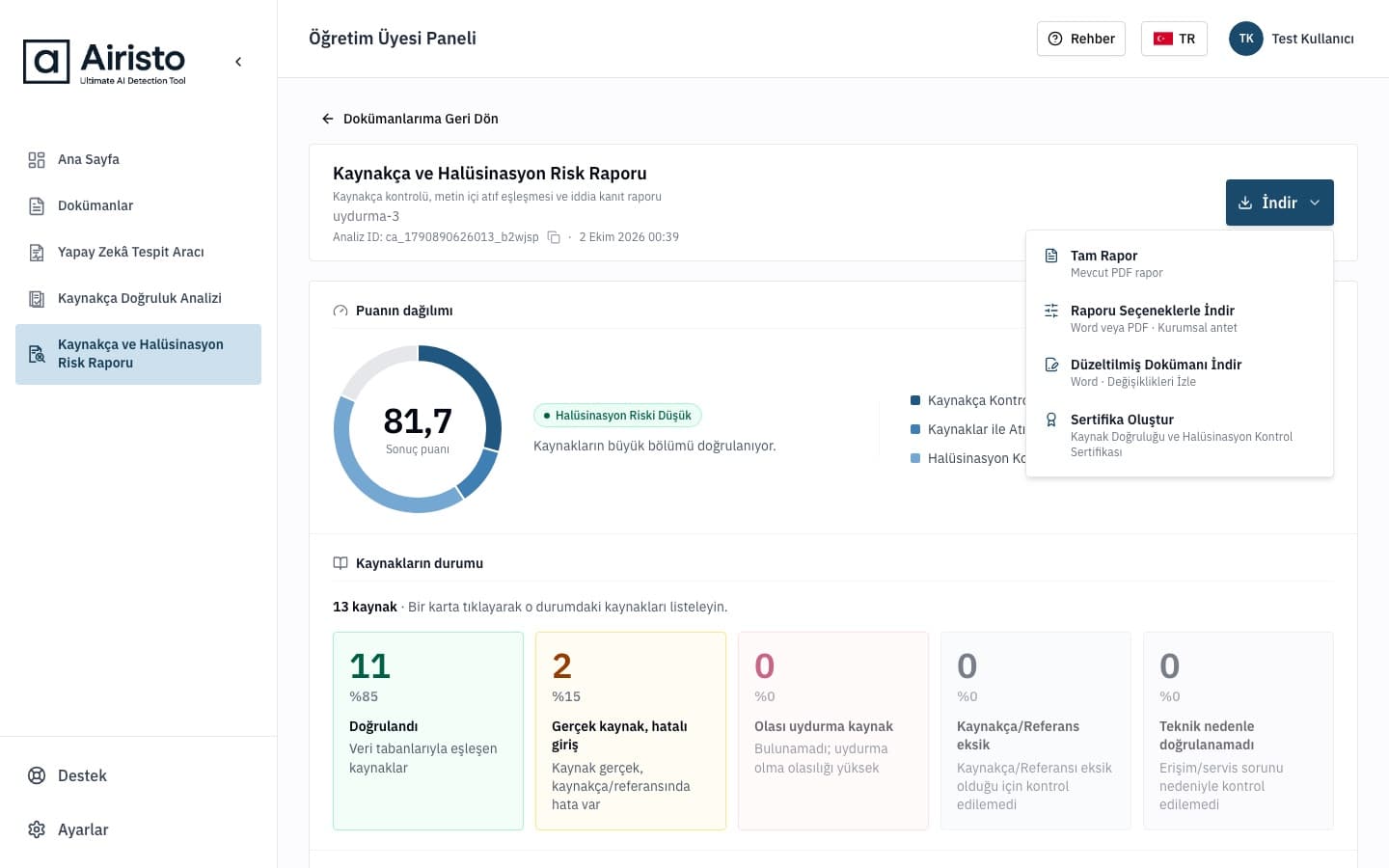Image resolution: width=1389 pixels, height=868 pixels.
Task: Click sliders icon beside Raporu Seçeneklerle İndir
Action: pos(1051,311)
